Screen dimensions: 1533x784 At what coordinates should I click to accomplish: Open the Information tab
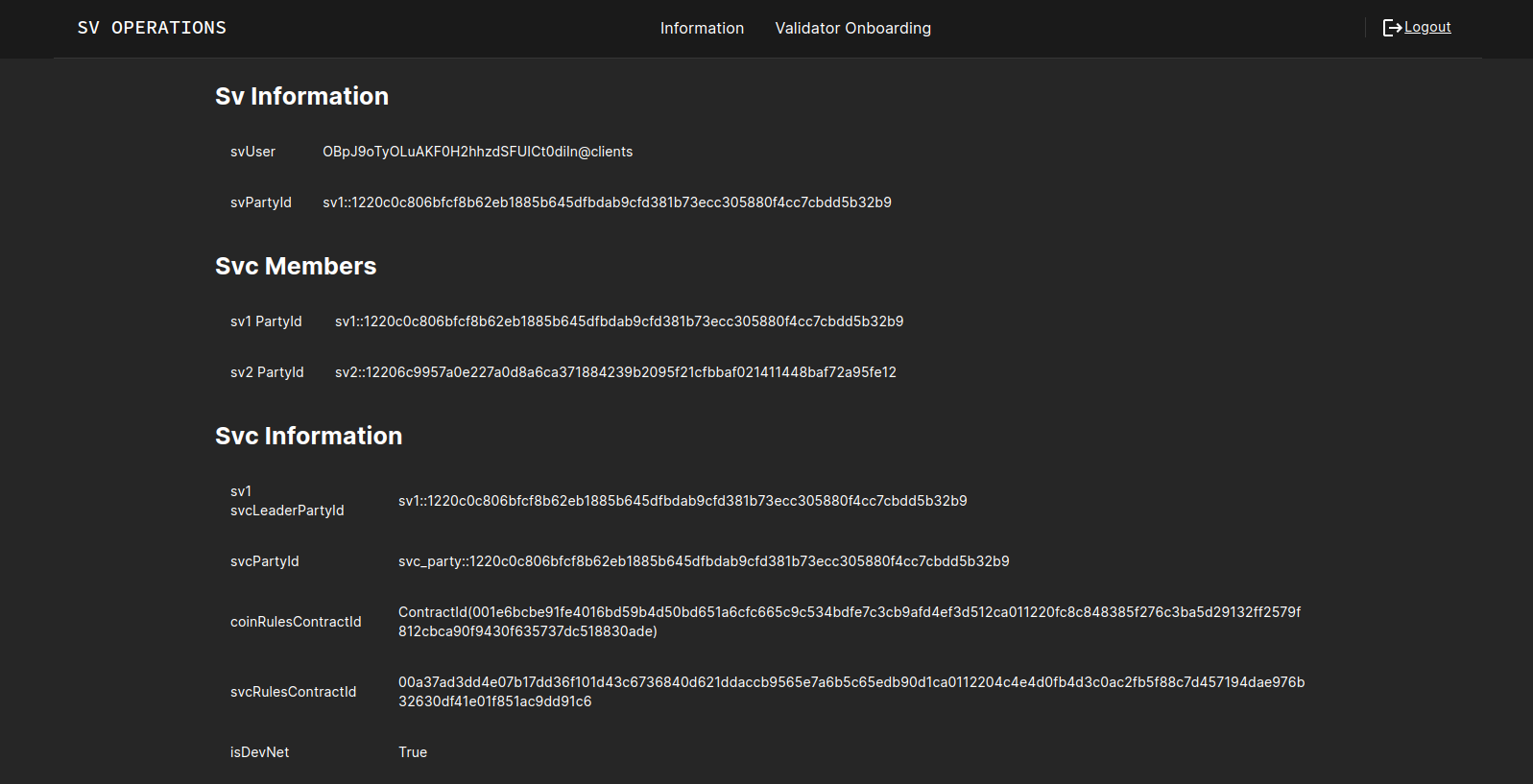point(702,29)
